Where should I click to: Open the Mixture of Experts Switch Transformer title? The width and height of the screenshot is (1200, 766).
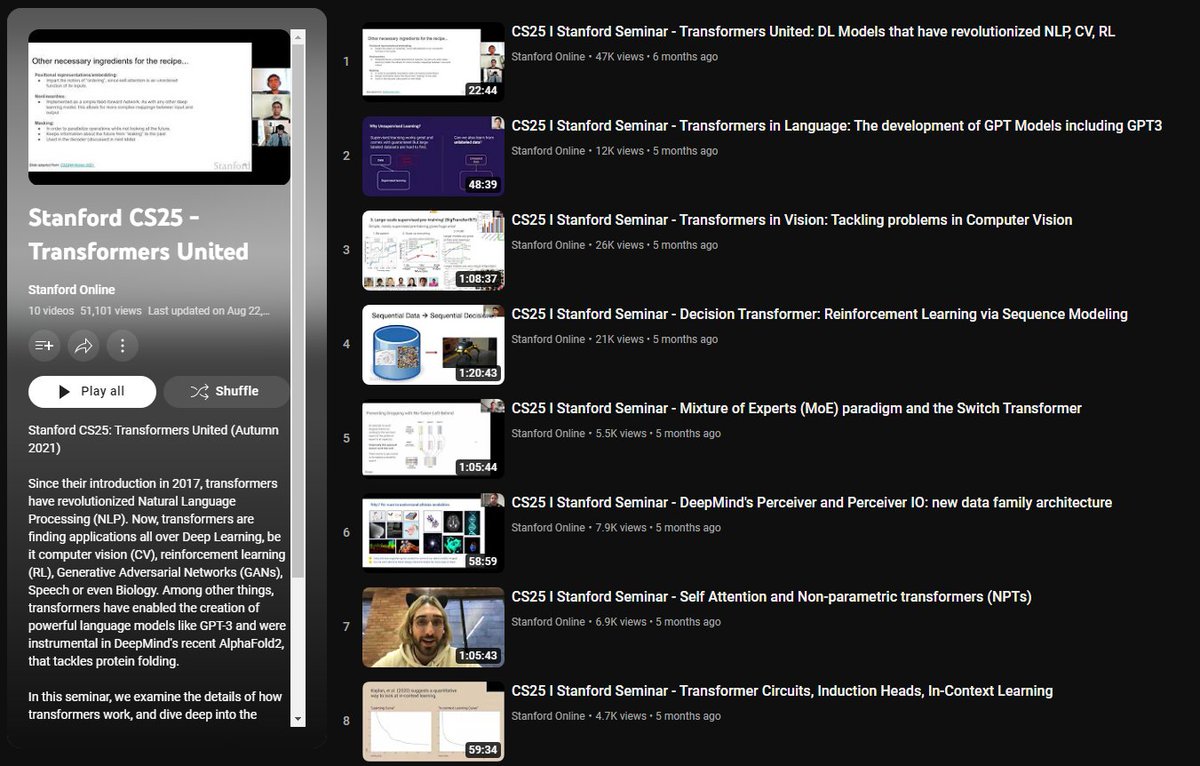tap(796, 408)
